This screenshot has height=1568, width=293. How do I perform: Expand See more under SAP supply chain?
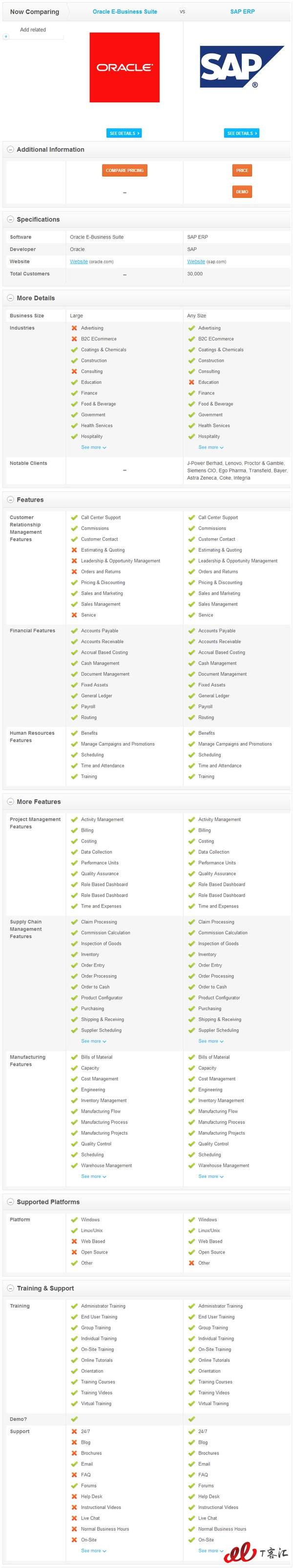point(211,1041)
